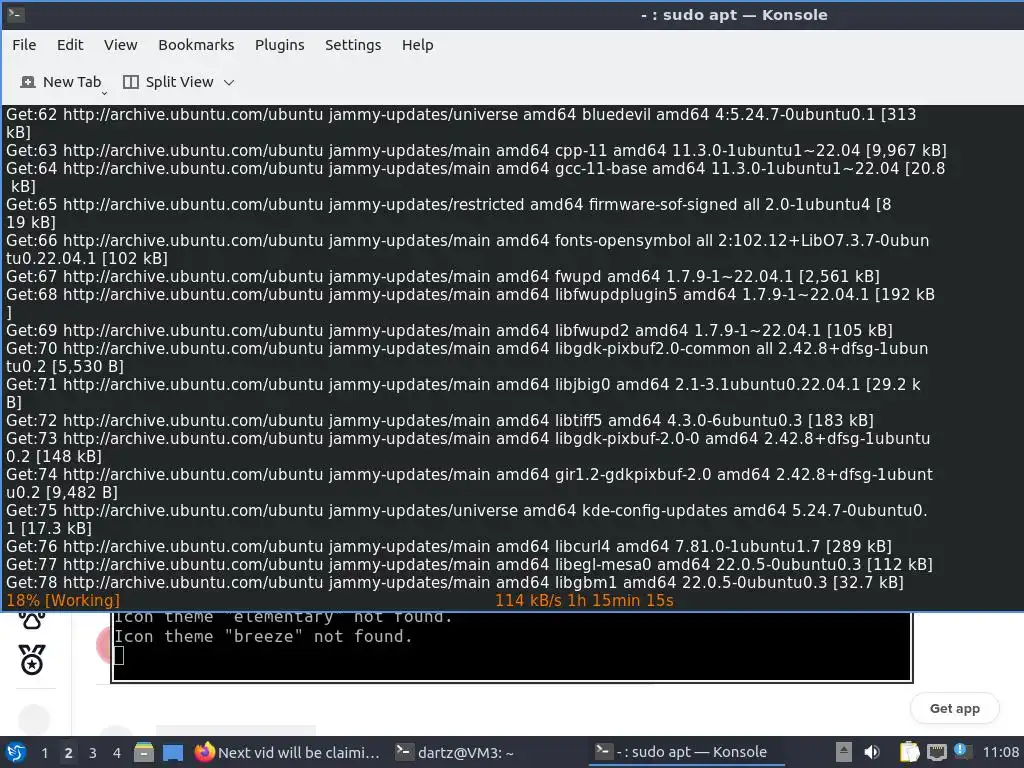Click the blue show desktop icon in the taskbar
The image size is (1024, 768).
(173, 753)
